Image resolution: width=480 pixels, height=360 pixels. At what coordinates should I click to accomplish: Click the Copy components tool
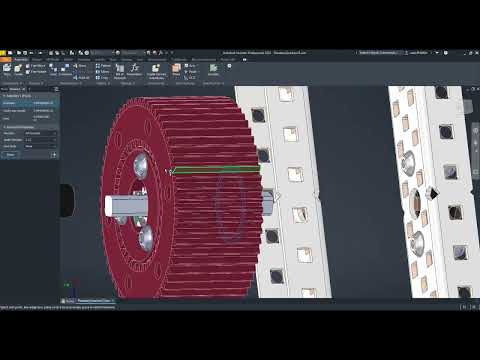click(x=102, y=78)
